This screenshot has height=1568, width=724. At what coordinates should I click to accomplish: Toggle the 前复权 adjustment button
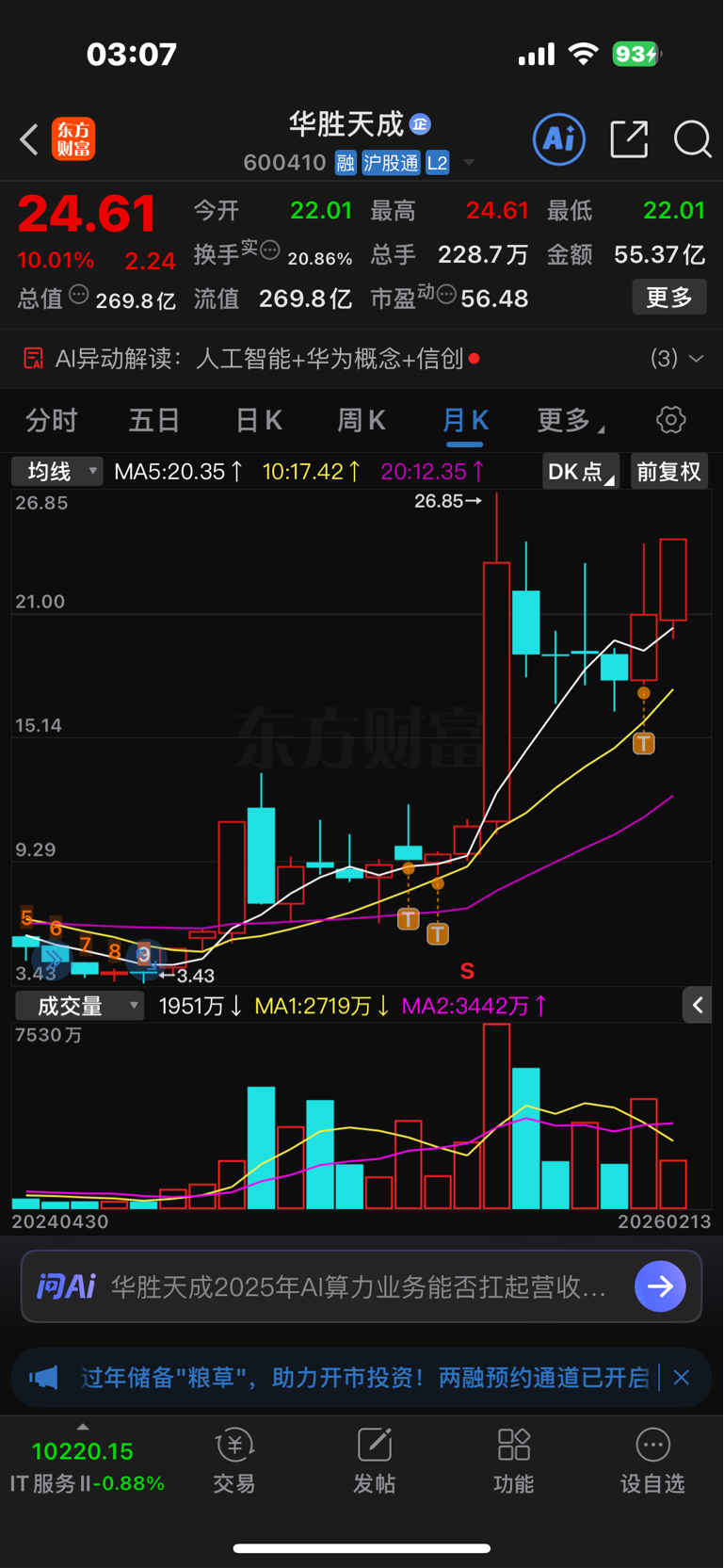669,471
